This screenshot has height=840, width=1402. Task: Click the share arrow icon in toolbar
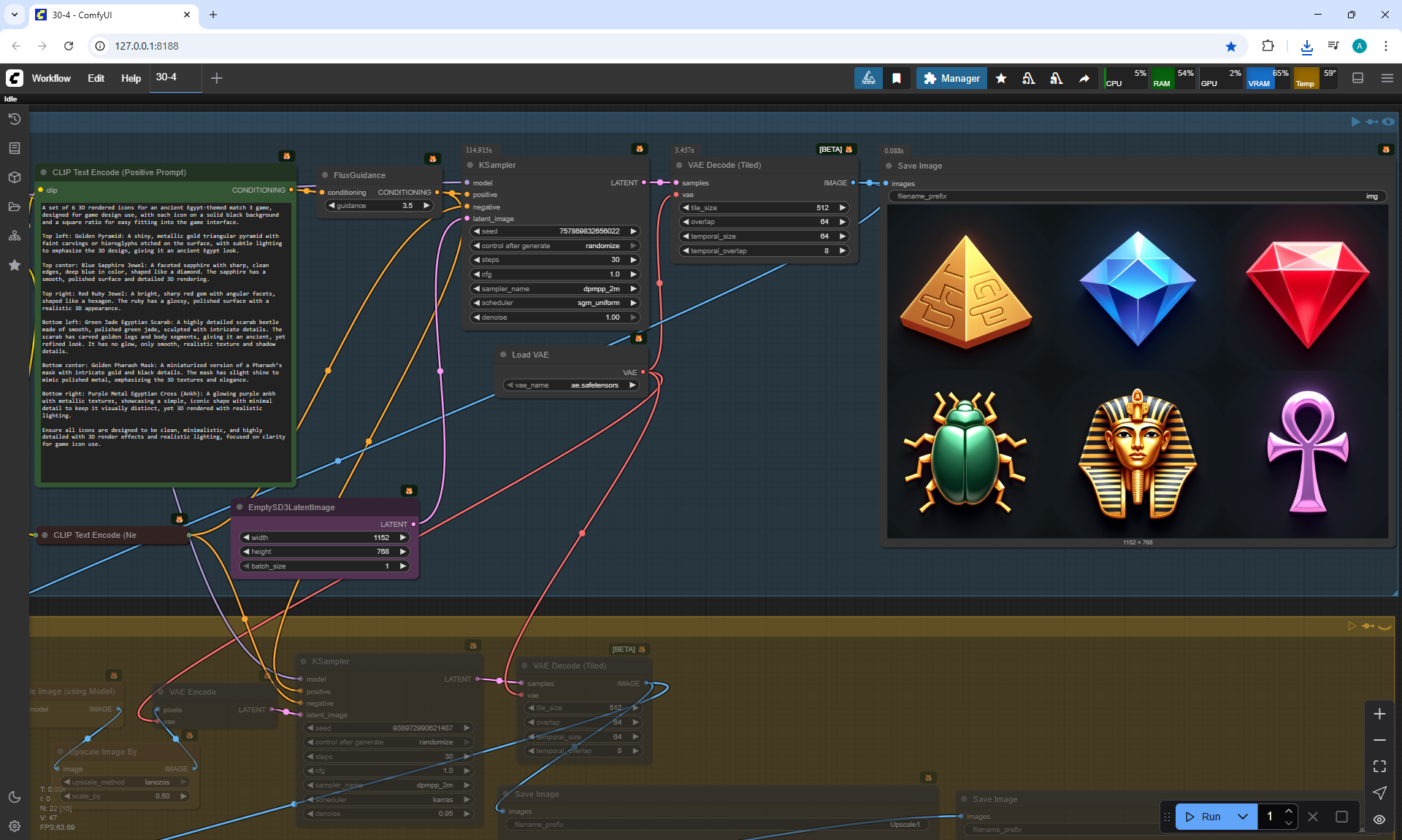click(1084, 78)
